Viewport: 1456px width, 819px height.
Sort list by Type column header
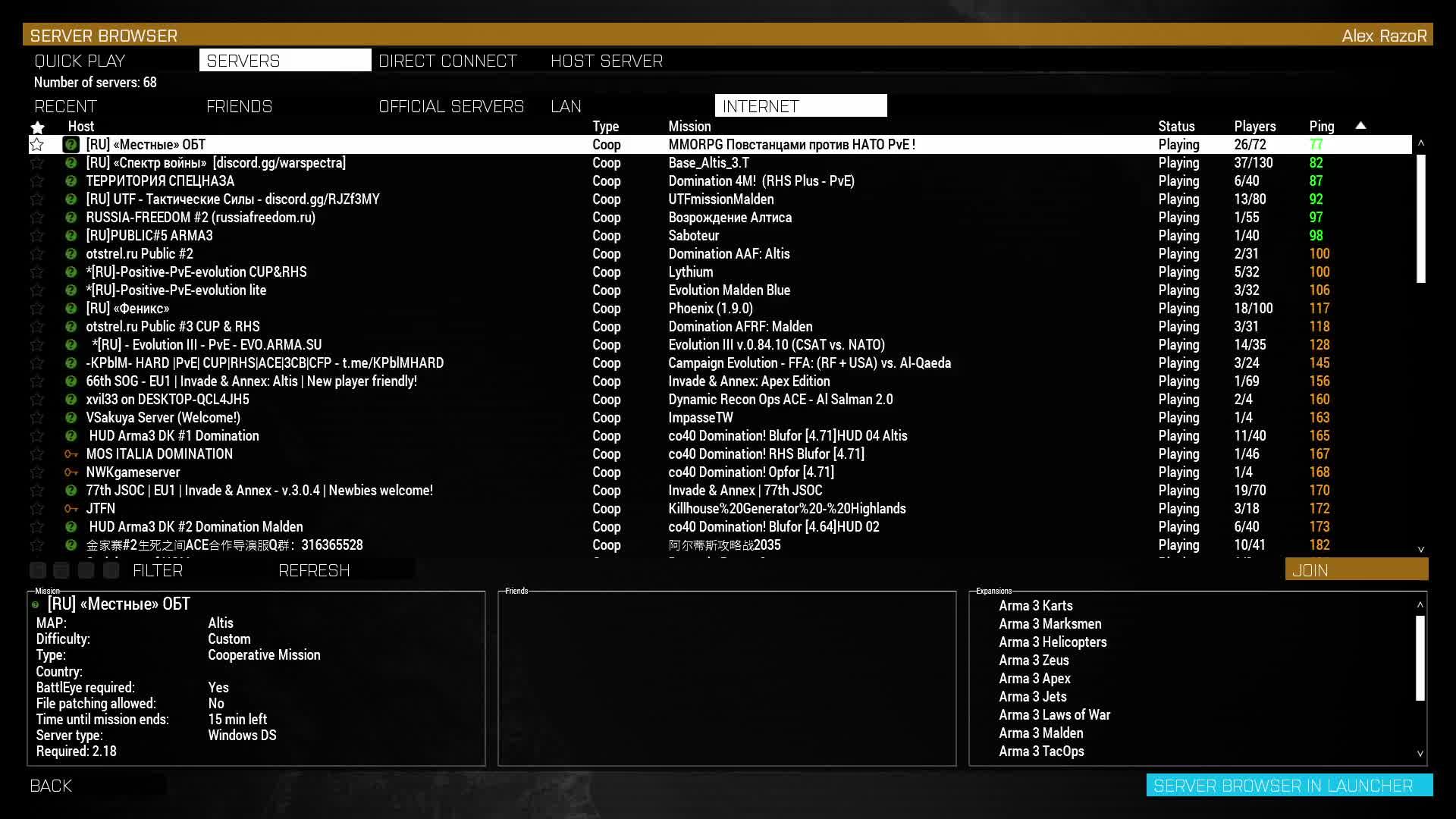pyautogui.click(x=605, y=127)
